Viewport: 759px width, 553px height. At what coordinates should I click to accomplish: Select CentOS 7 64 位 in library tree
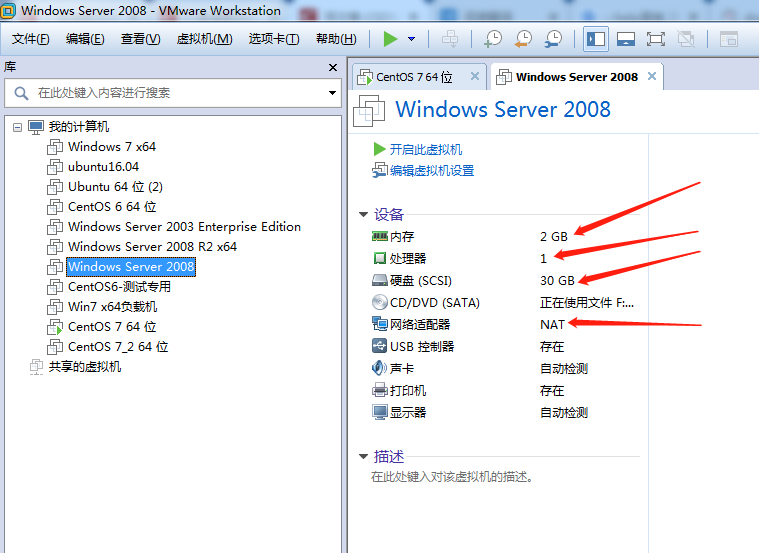click(x=112, y=327)
